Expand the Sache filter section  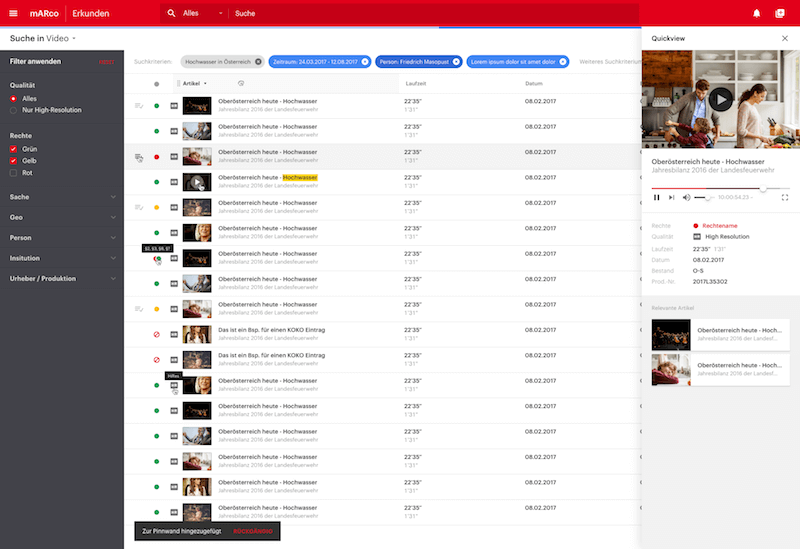coord(62,197)
